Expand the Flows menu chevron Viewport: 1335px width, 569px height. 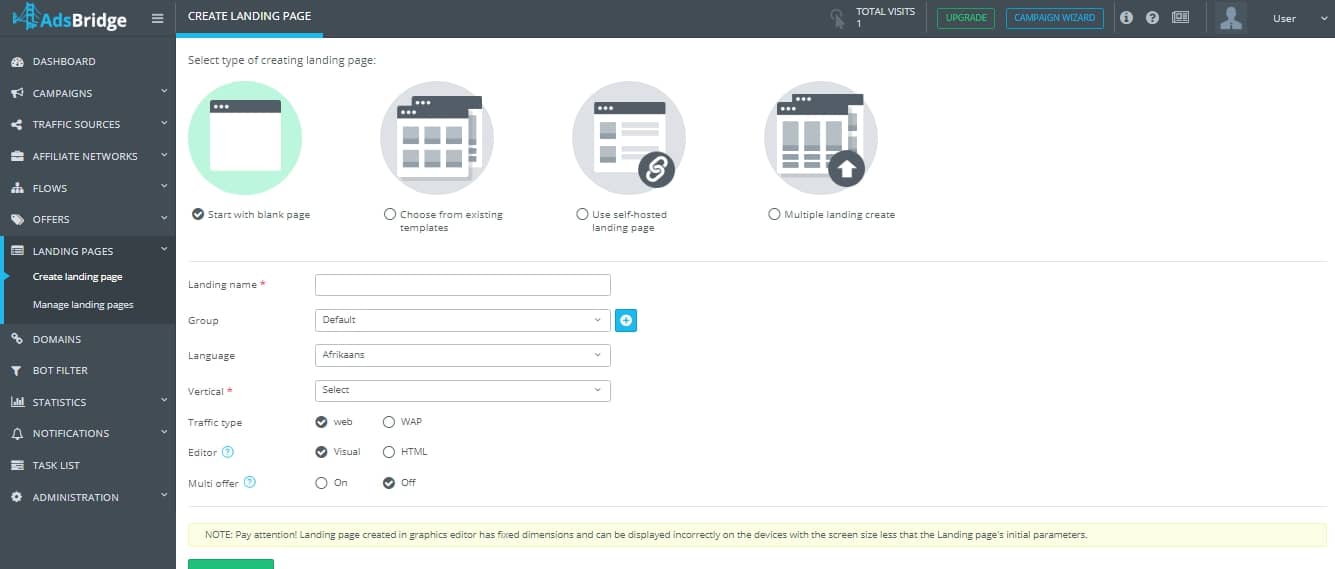coord(164,187)
